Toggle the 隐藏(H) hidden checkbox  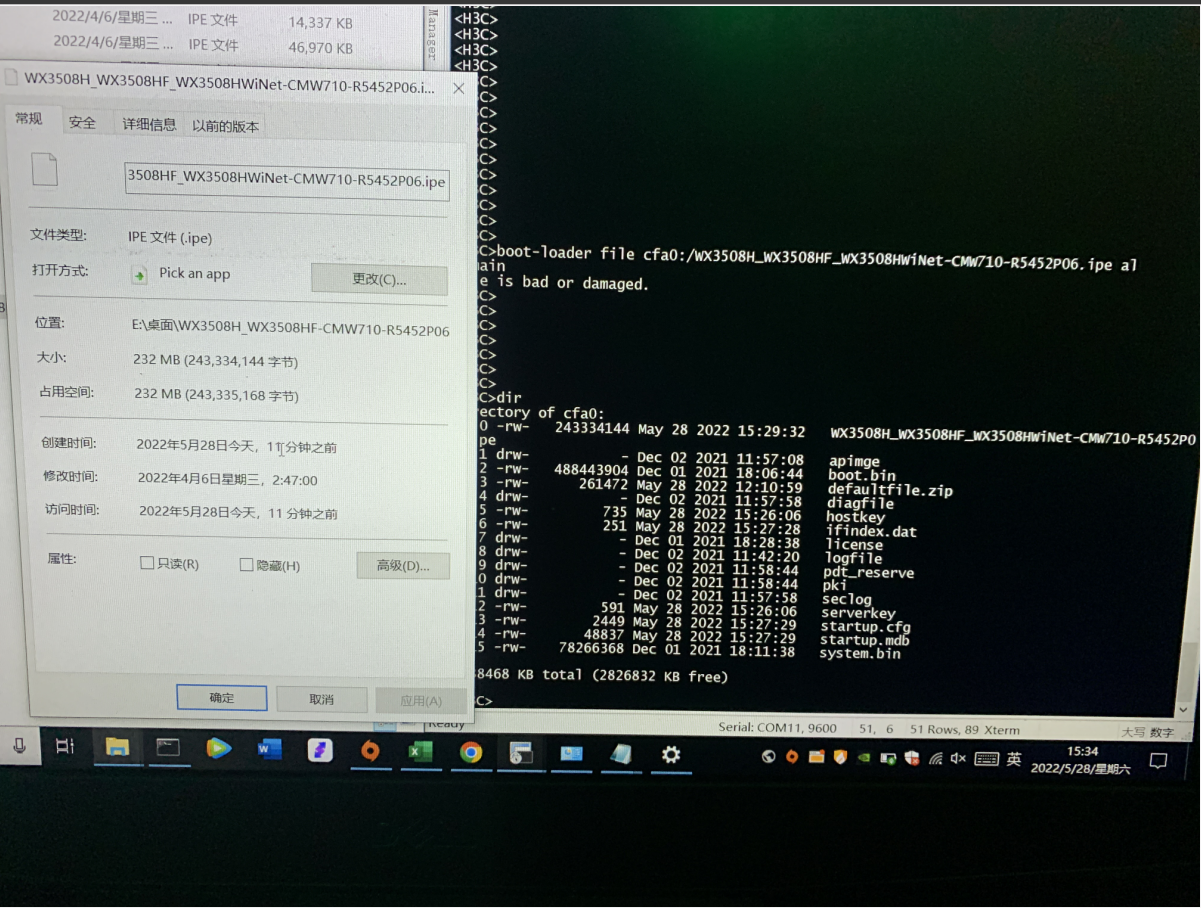[x=246, y=565]
